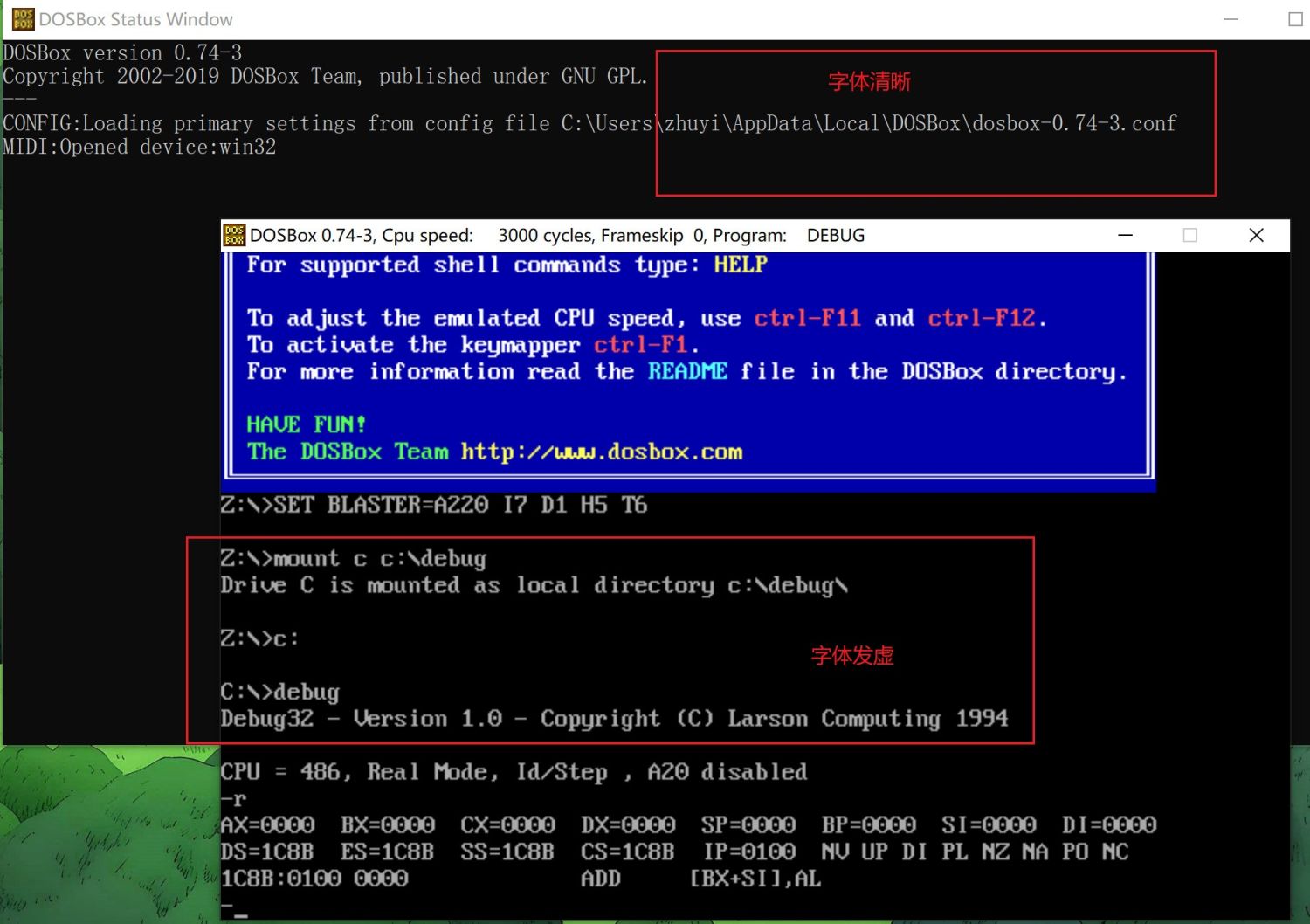Click the SP=0000 register value

coord(748,824)
